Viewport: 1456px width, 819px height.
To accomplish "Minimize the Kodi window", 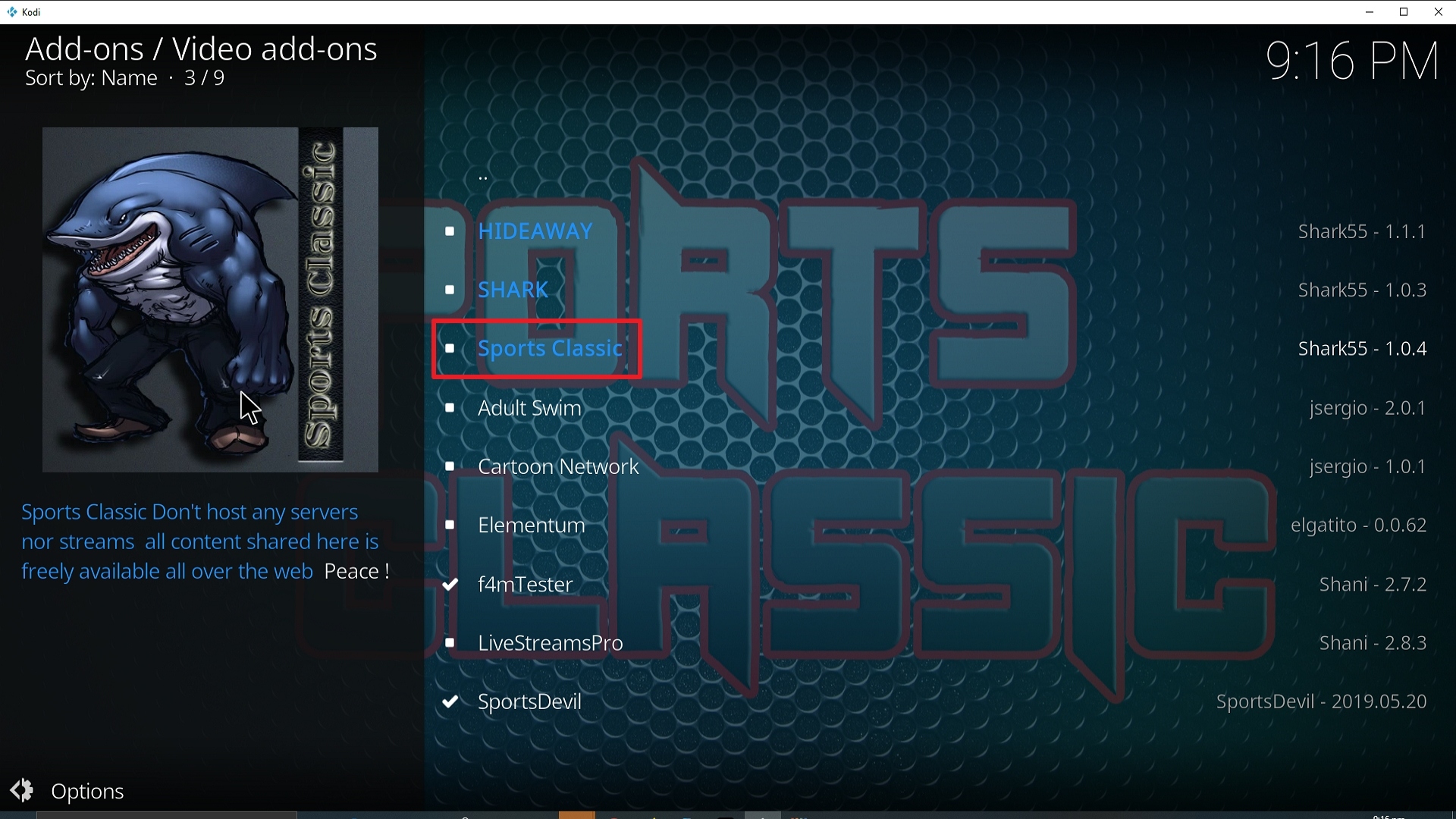I will (1370, 12).
